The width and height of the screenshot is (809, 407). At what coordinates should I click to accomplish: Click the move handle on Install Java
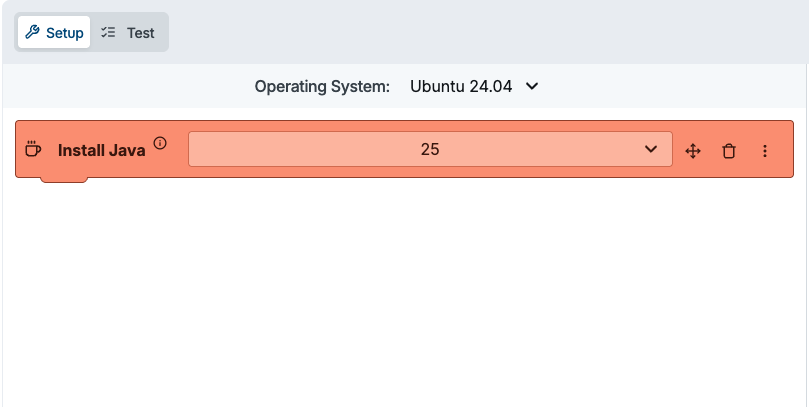(692, 151)
